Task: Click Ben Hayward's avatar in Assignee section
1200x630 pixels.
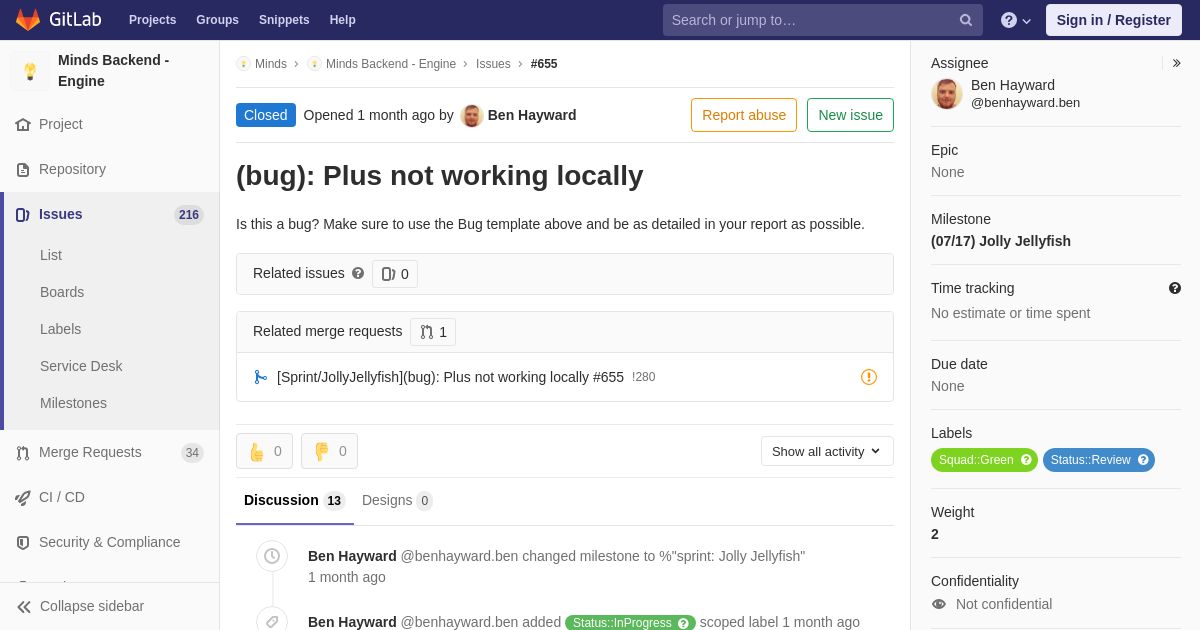Action: (x=947, y=94)
